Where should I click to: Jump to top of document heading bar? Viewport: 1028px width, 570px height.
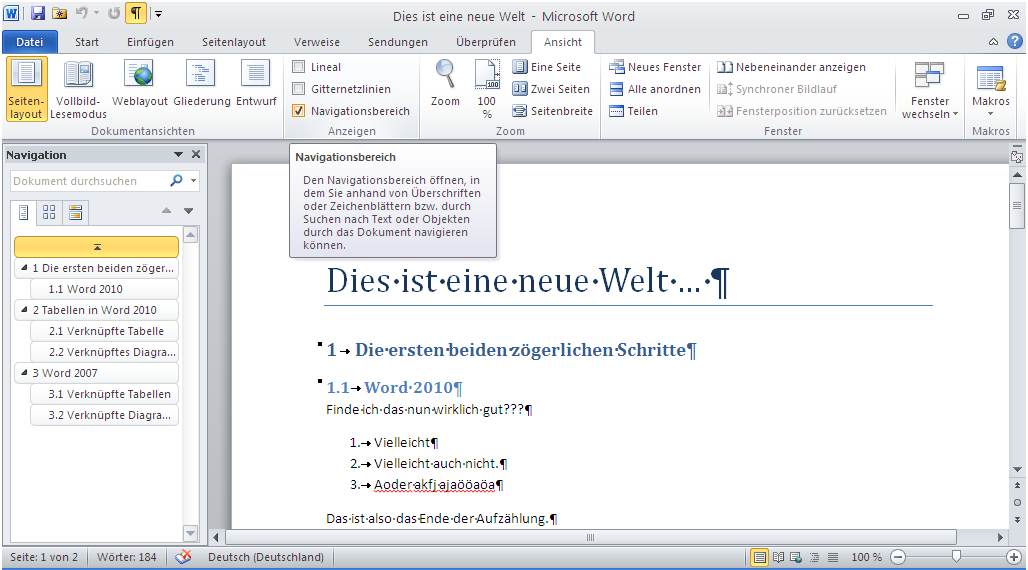point(96,247)
